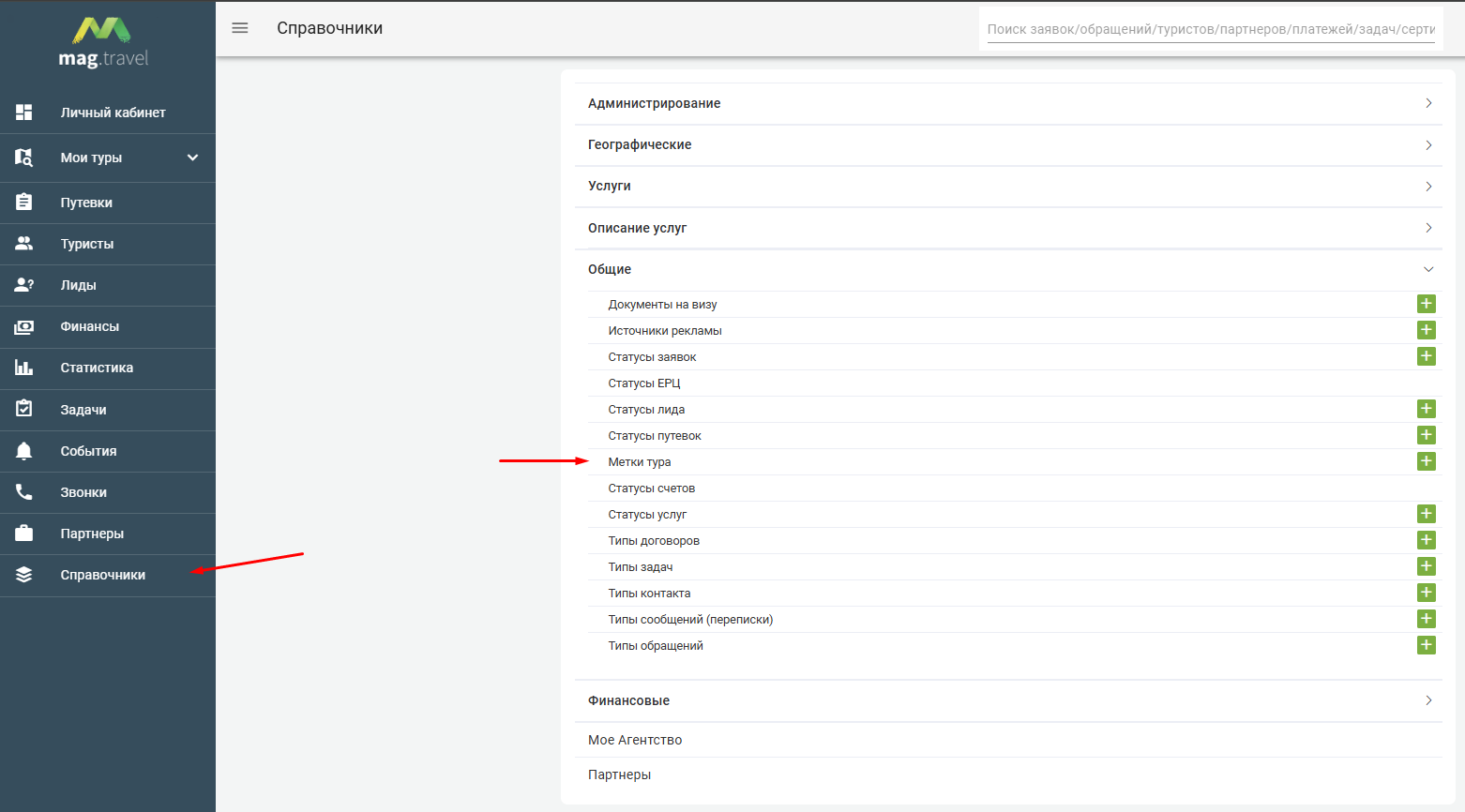Add a new Документы на визу entry
The height and width of the screenshot is (812, 1465).
(x=1427, y=304)
